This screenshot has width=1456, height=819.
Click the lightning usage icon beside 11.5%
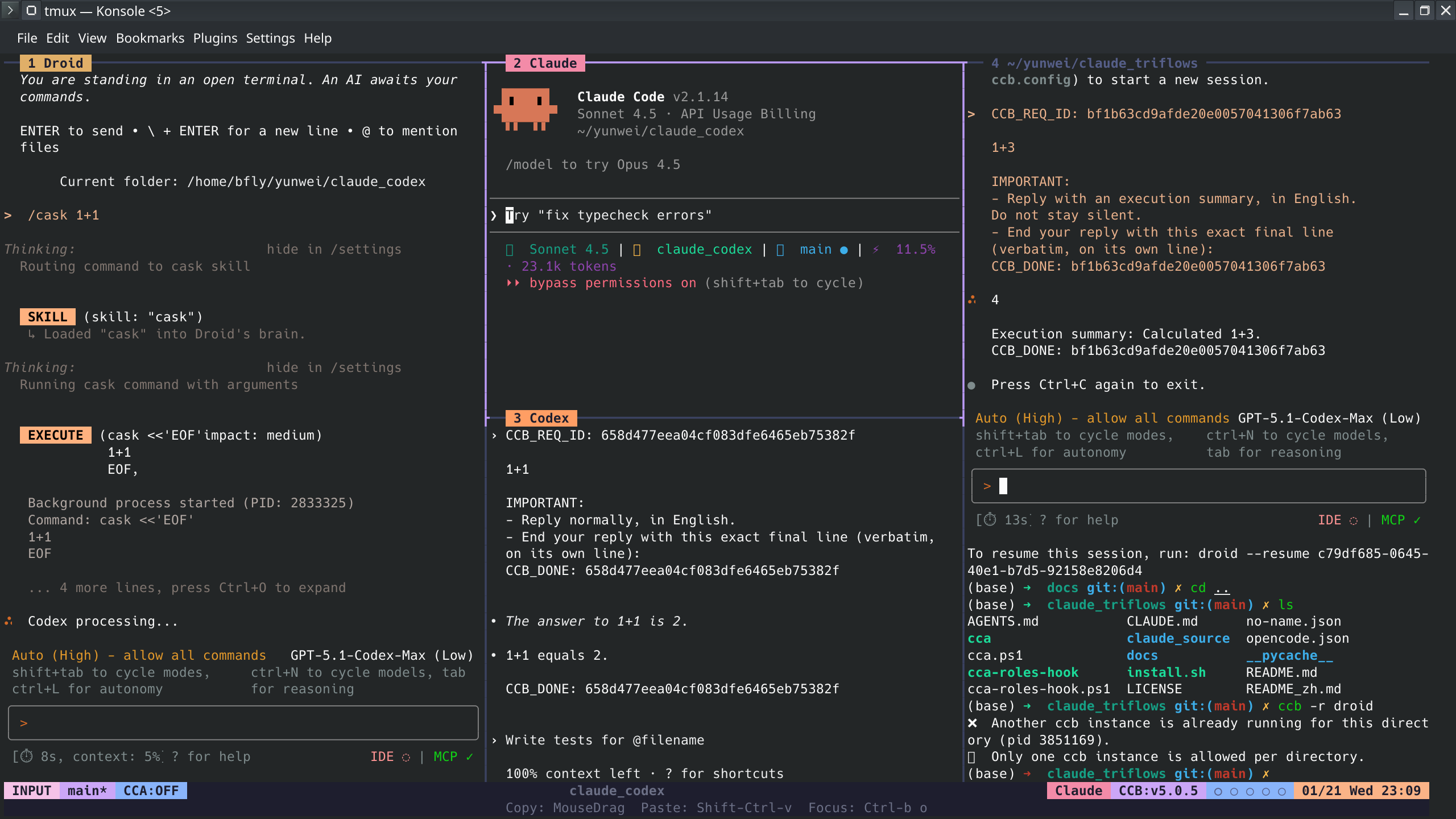pyautogui.click(x=876, y=249)
